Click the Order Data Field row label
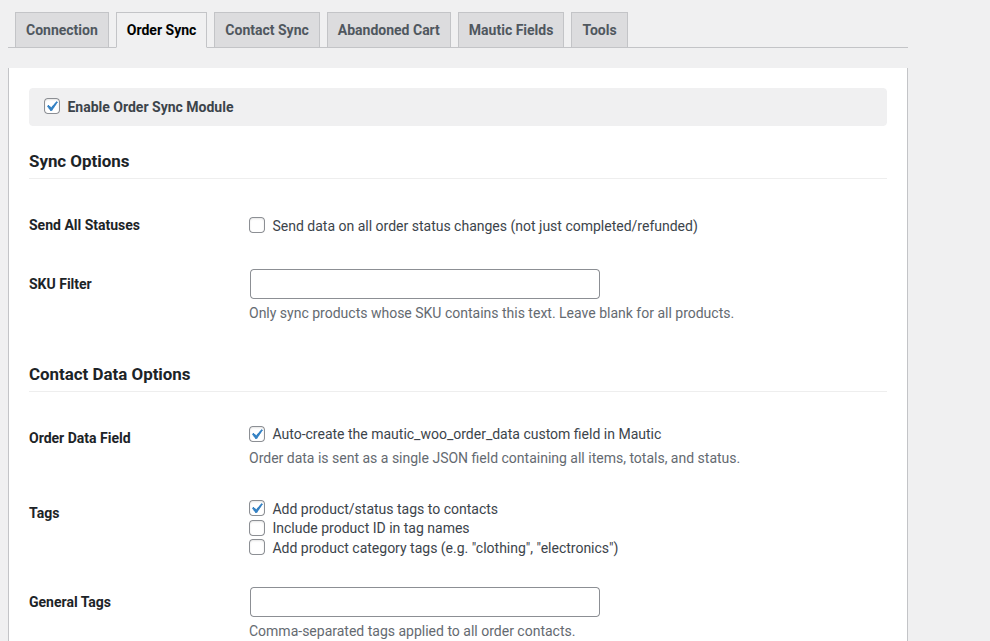990x641 pixels. click(x=80, y=438)
